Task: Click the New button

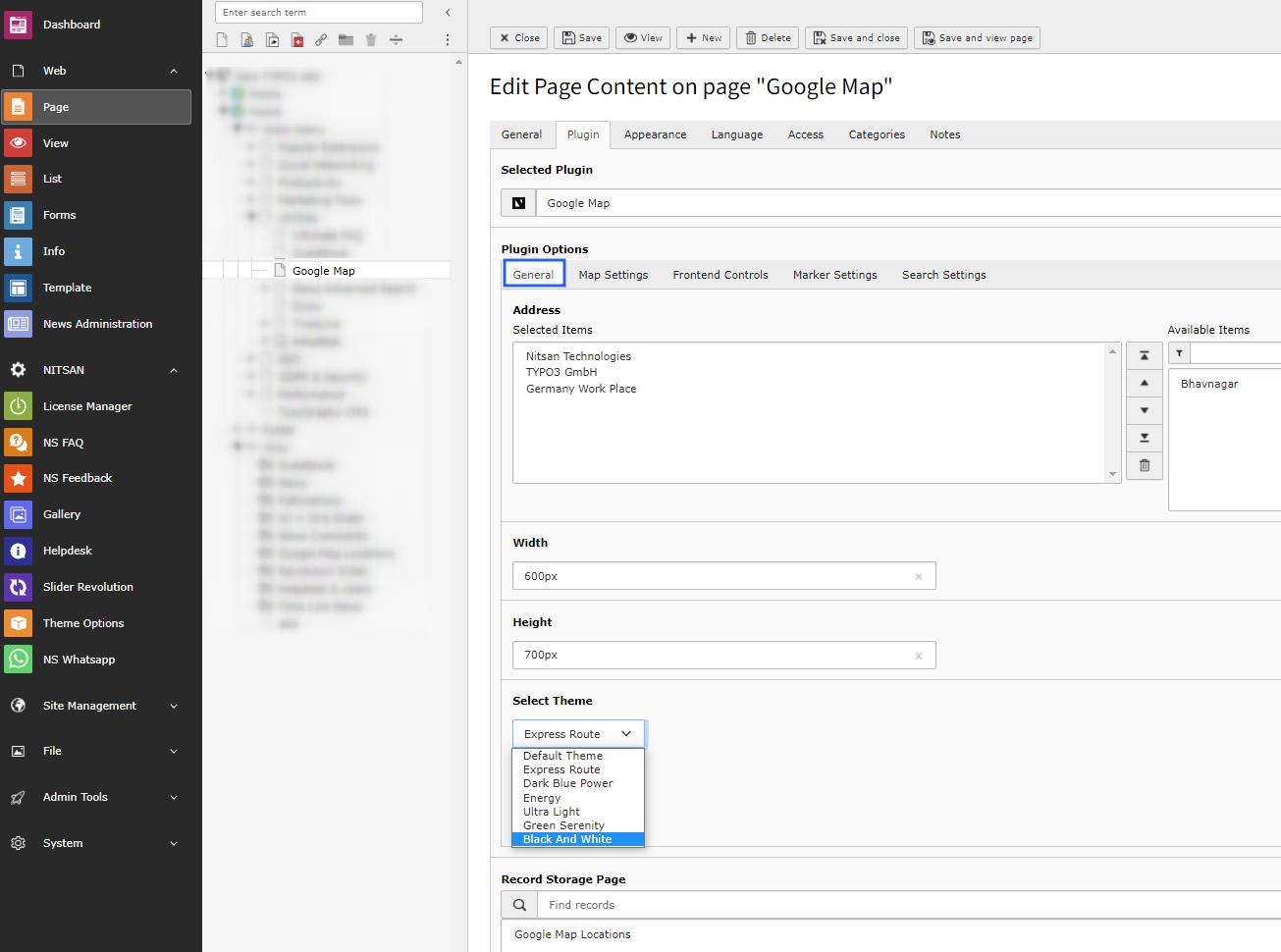Action: pyautogui.click(x=703, y=38)
